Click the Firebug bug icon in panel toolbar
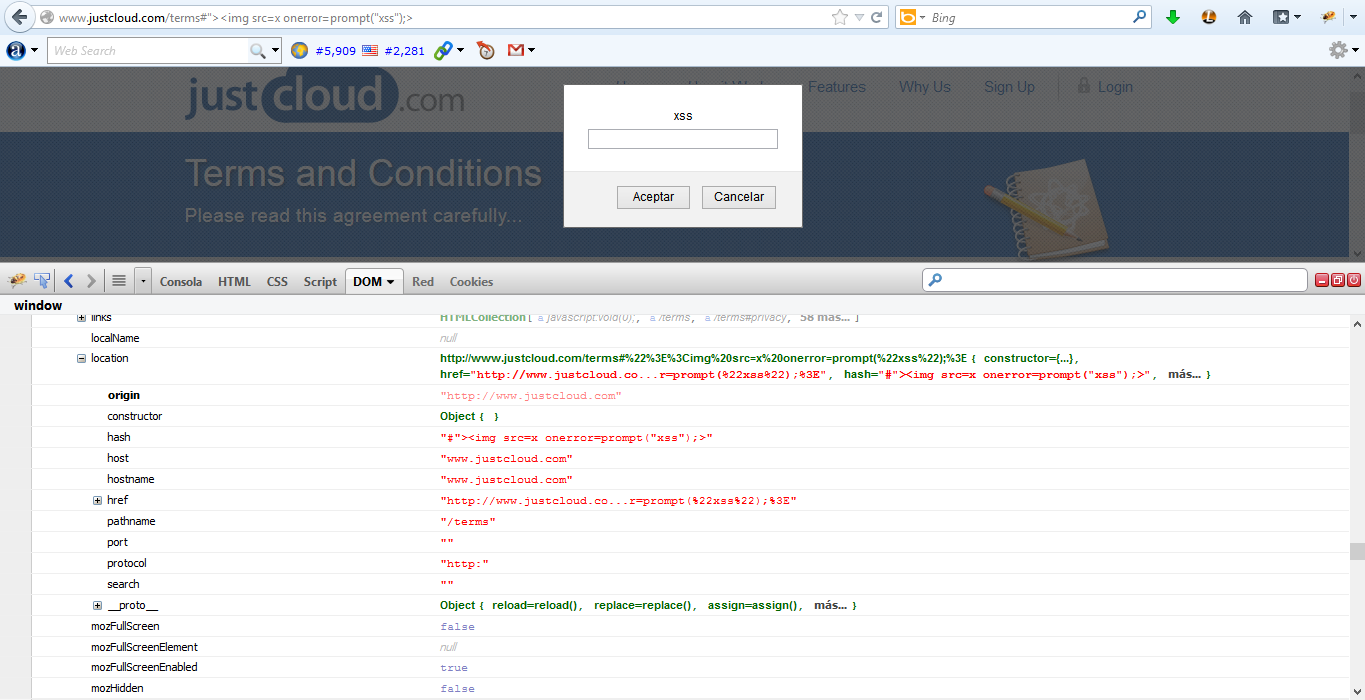The image size is (1365, 700). (17, 281)
